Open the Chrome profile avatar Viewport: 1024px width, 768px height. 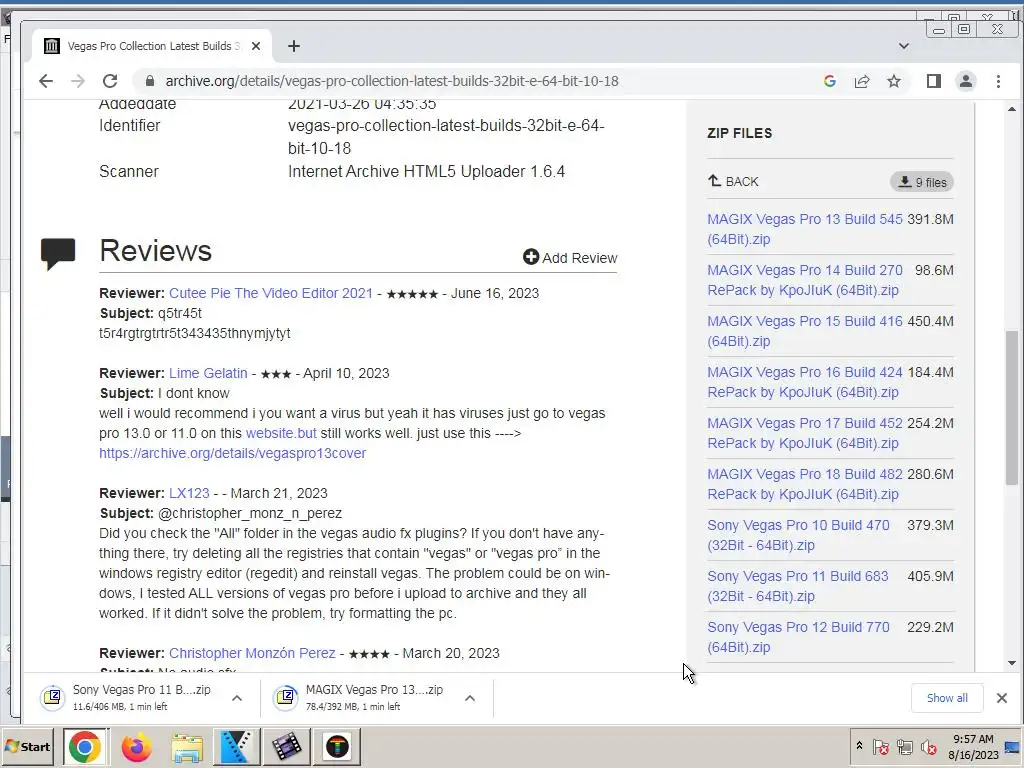[966, 81]
